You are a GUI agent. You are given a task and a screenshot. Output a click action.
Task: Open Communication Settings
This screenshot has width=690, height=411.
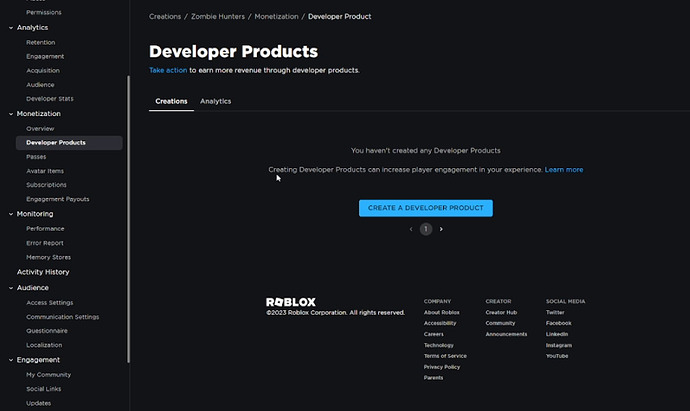tap(62, 317)
